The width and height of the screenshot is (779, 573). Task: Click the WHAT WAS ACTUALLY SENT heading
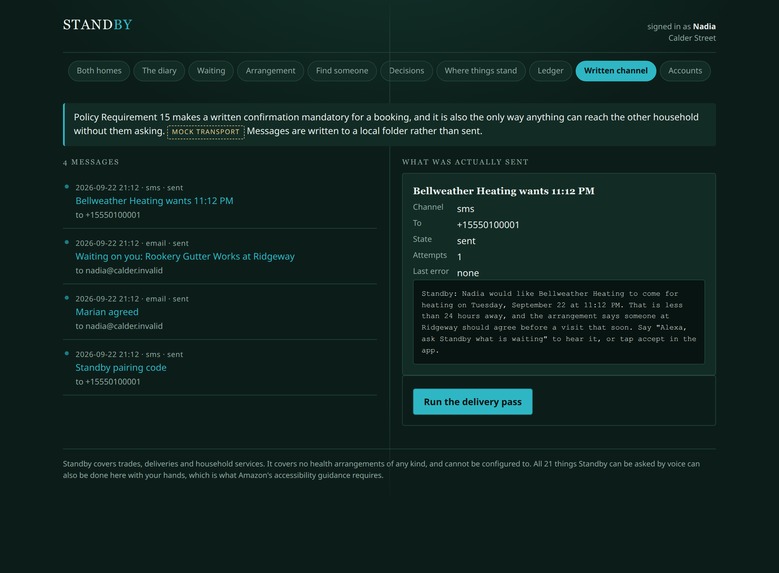tap(465, 162)
